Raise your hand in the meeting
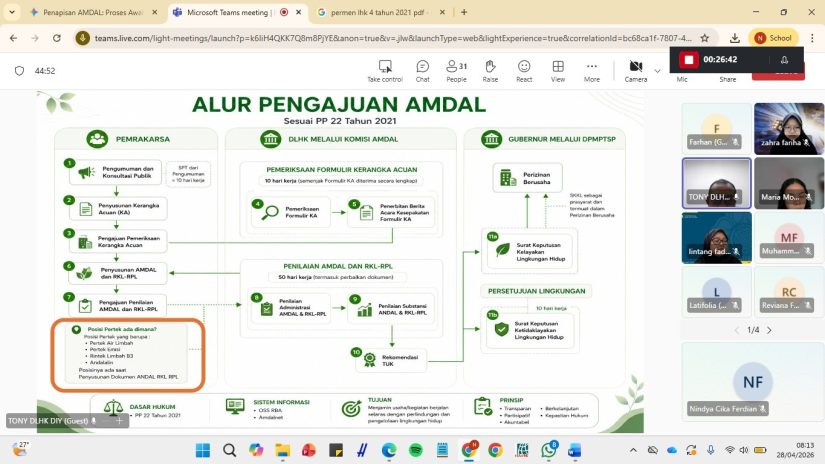 pos(490,71)
